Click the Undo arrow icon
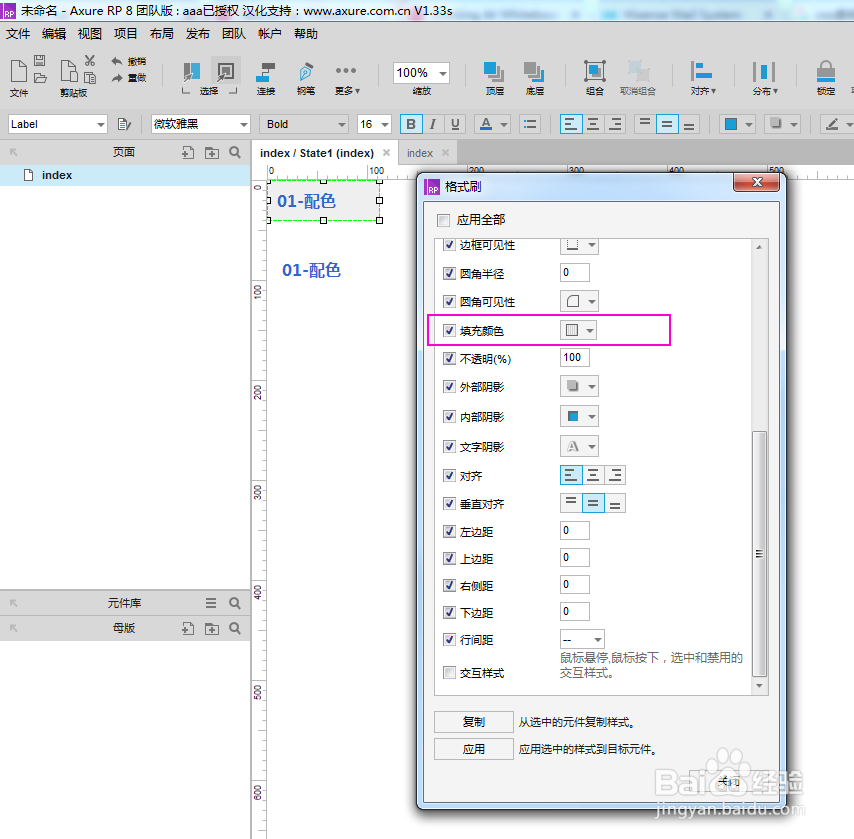Viewport: 854px width, 839px height. tap(117, 61)
